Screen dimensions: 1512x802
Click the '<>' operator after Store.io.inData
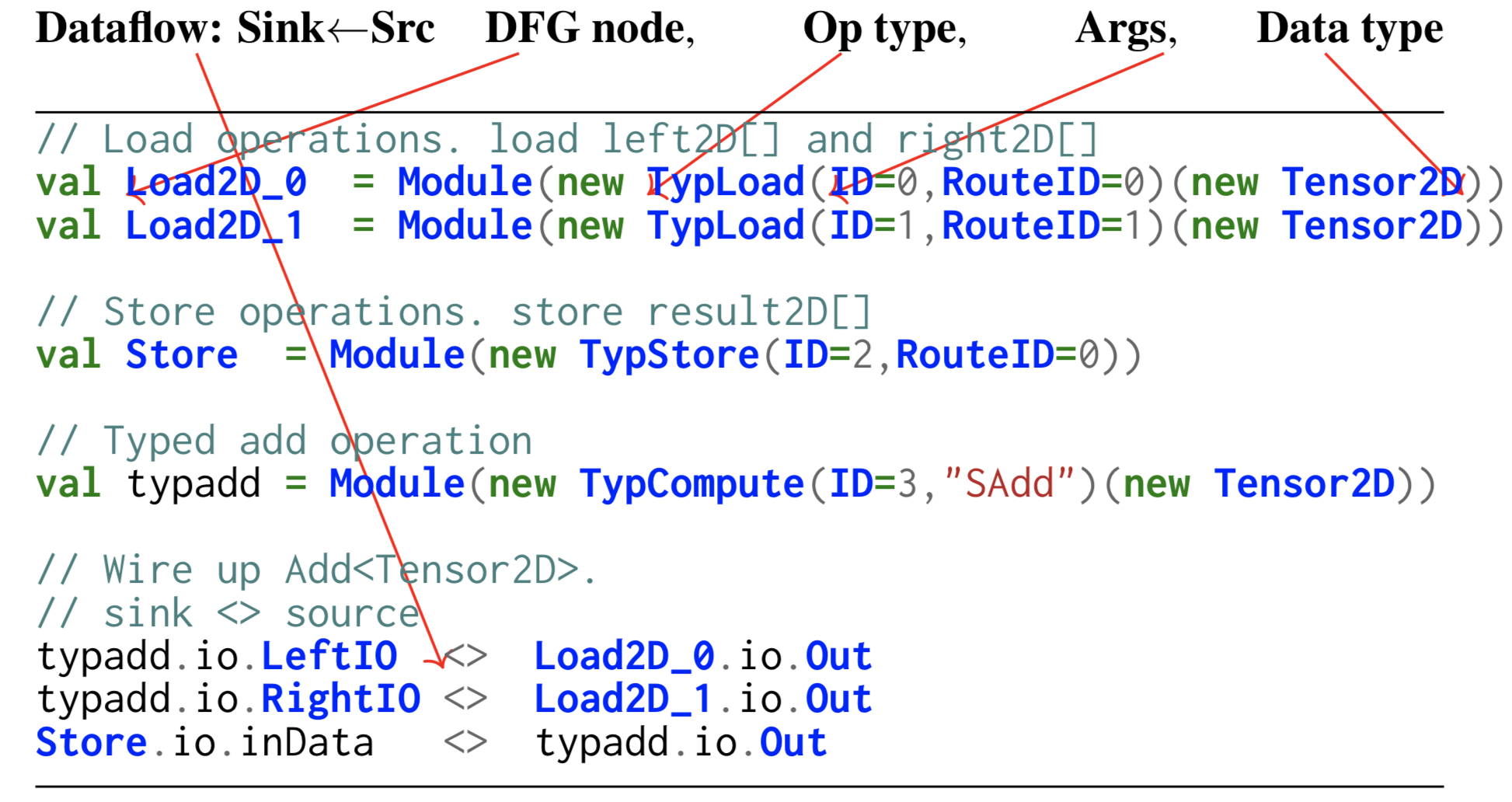pos(465,743)
